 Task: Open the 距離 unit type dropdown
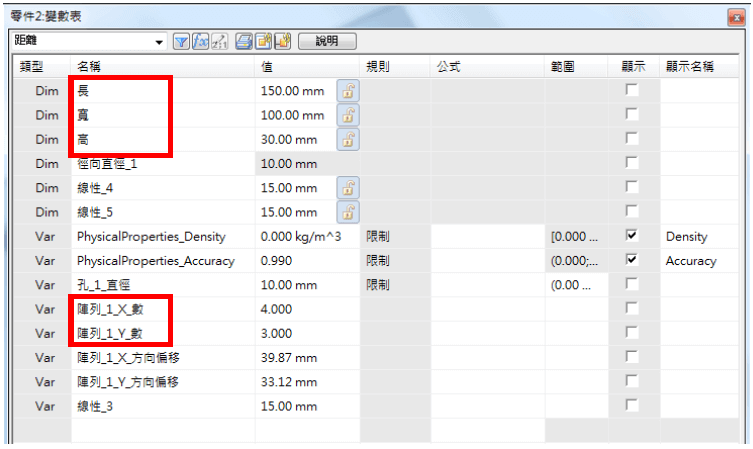tap(159, 42)
